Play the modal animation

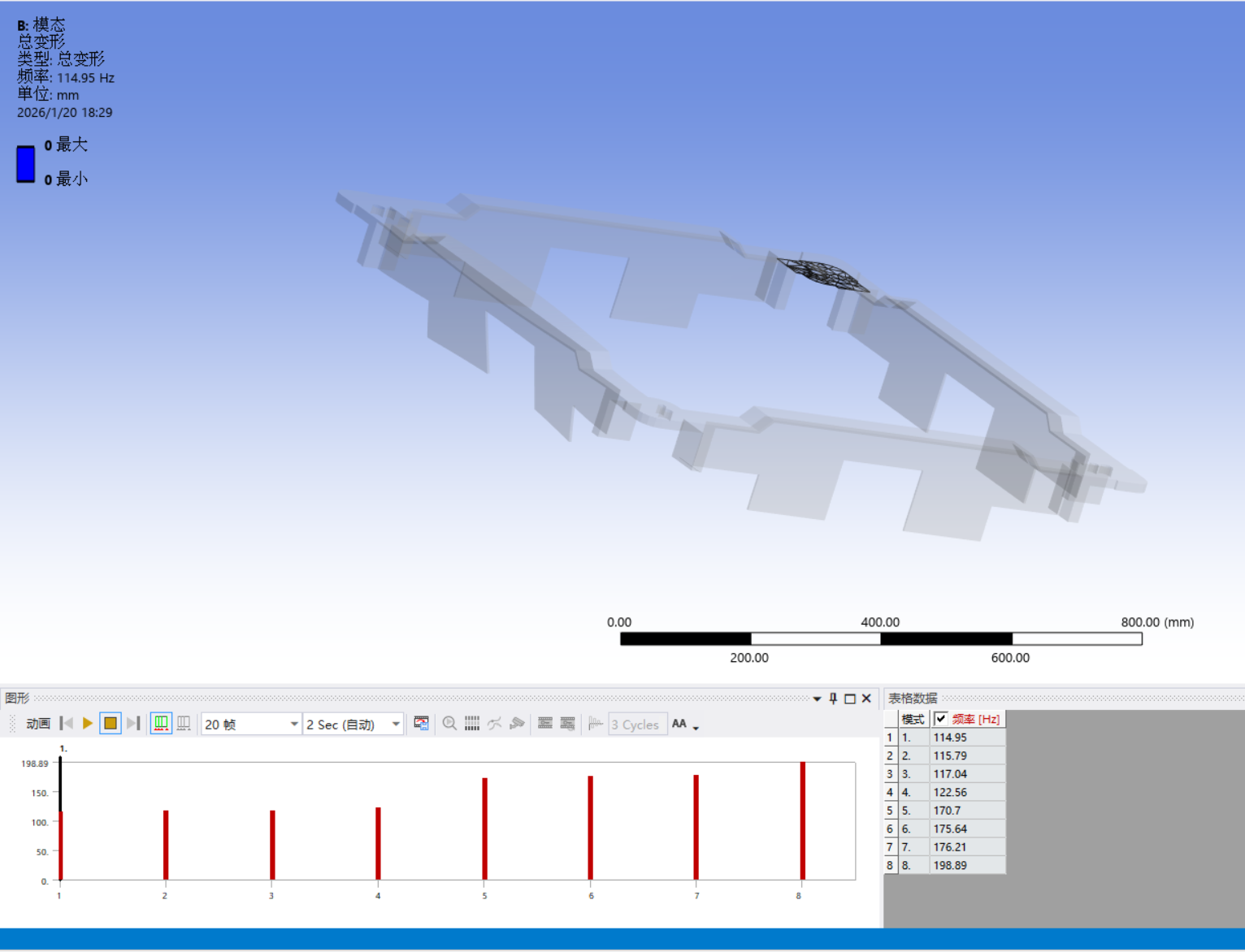(88, 723)
